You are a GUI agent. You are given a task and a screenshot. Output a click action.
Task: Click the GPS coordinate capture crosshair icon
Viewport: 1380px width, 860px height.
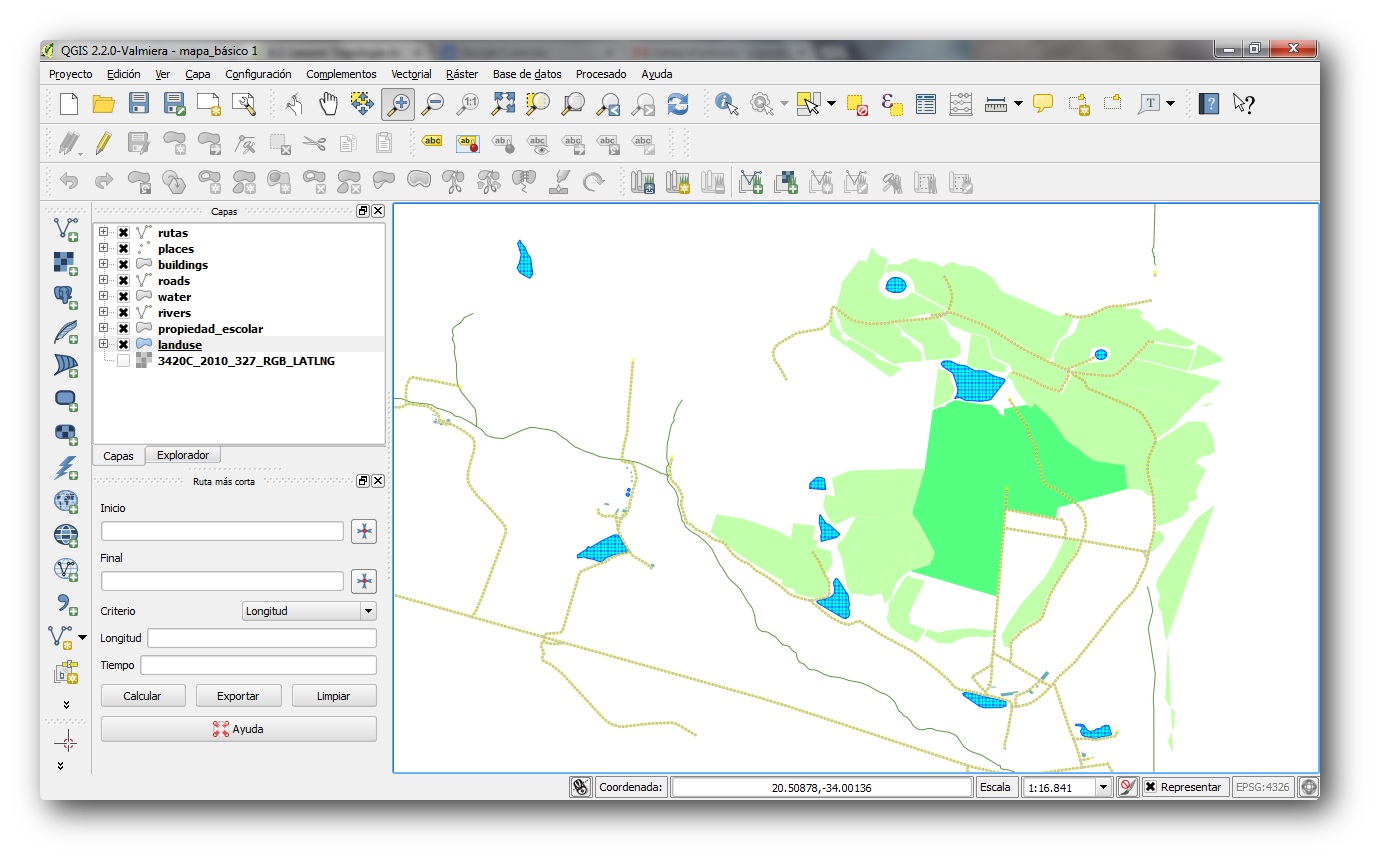pos(67,740)
